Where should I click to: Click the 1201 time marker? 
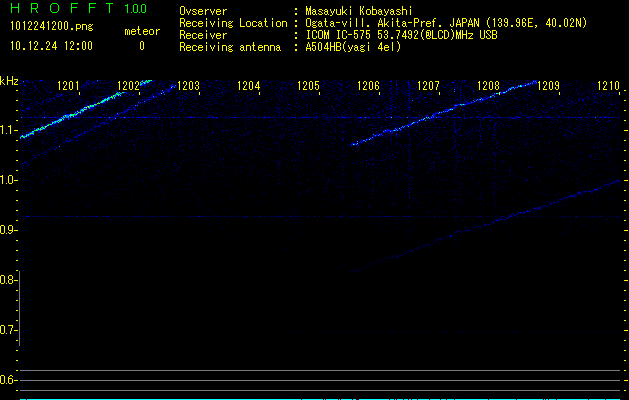tap(68, 85)
